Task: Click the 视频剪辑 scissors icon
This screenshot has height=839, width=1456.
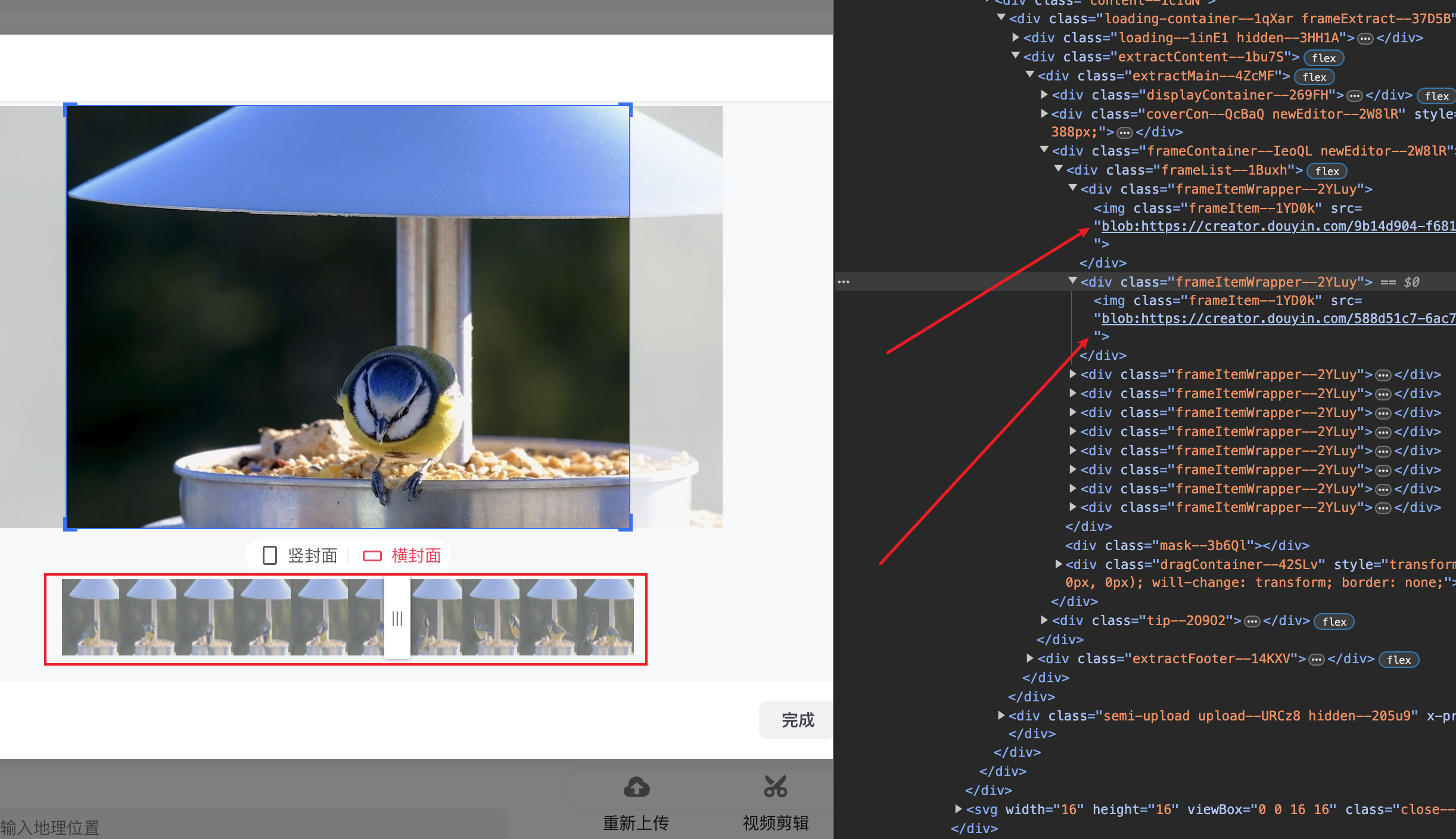Action: pos(775,787)
